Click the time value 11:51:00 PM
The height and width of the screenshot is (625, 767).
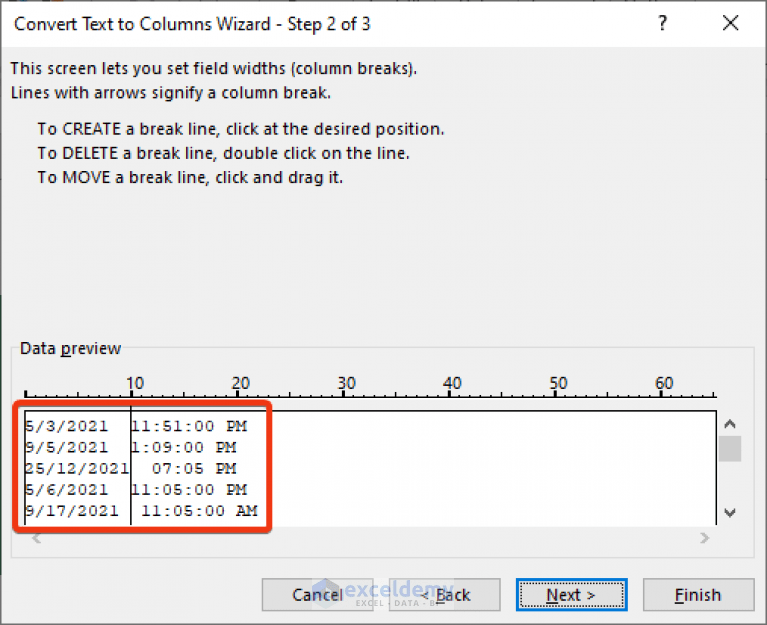click(189, 426)
